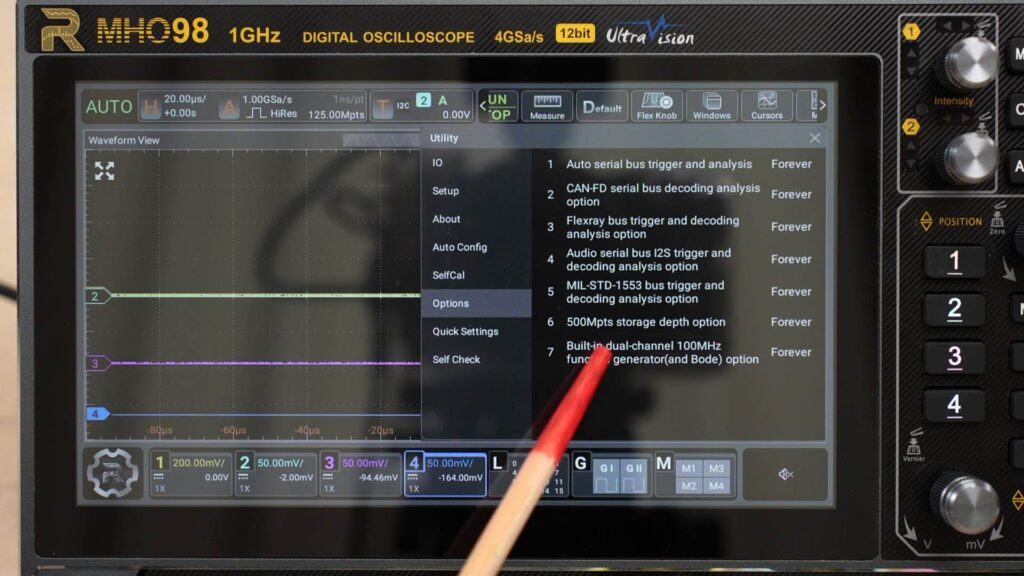Select SelfCal in the Utility menu
Image resolution: width=1024 pixels, height=576 pixels.
(x=449, y=275)
